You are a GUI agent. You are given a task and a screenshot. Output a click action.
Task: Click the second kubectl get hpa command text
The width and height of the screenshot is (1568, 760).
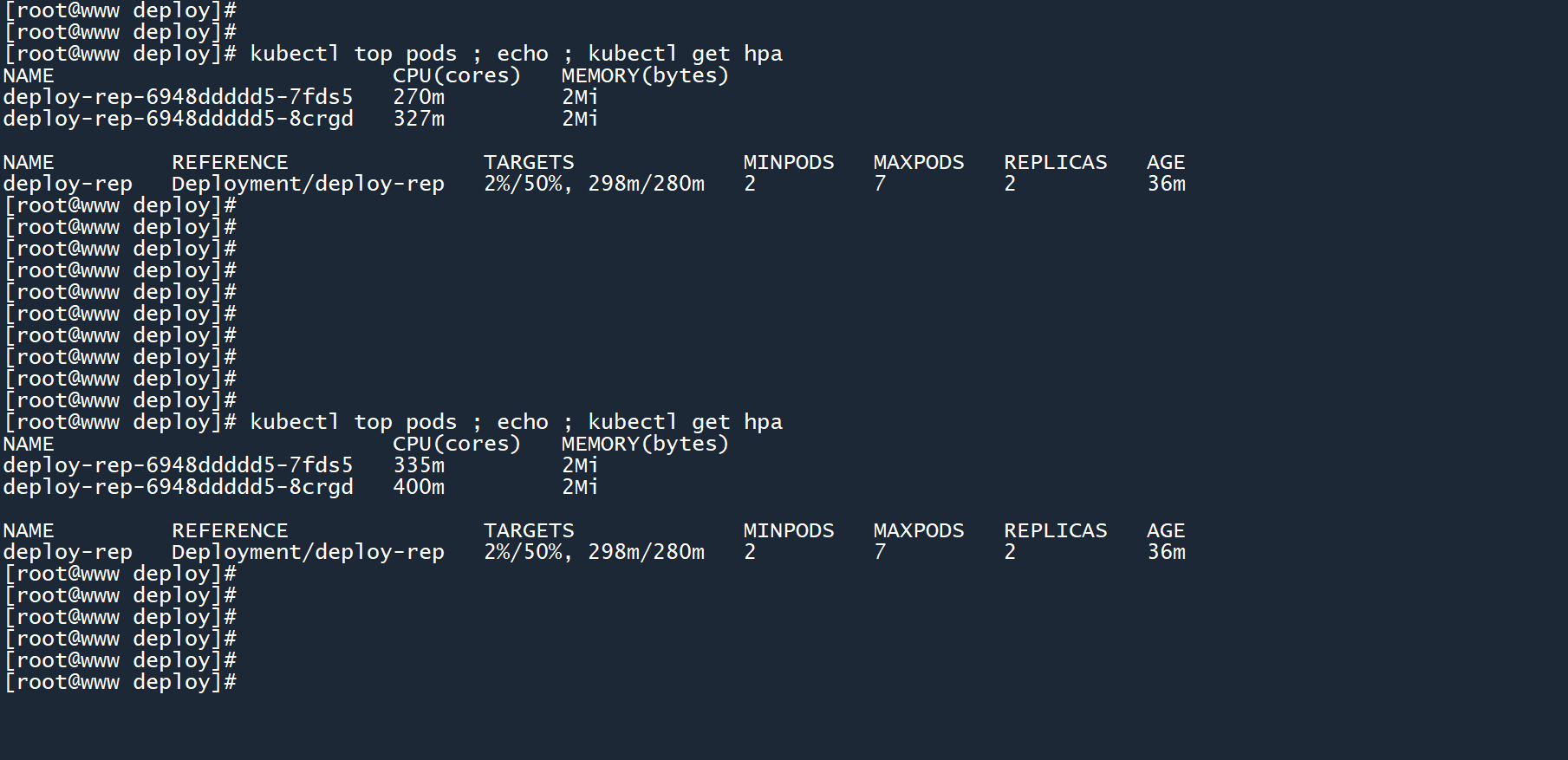click(x=685, y=422)
